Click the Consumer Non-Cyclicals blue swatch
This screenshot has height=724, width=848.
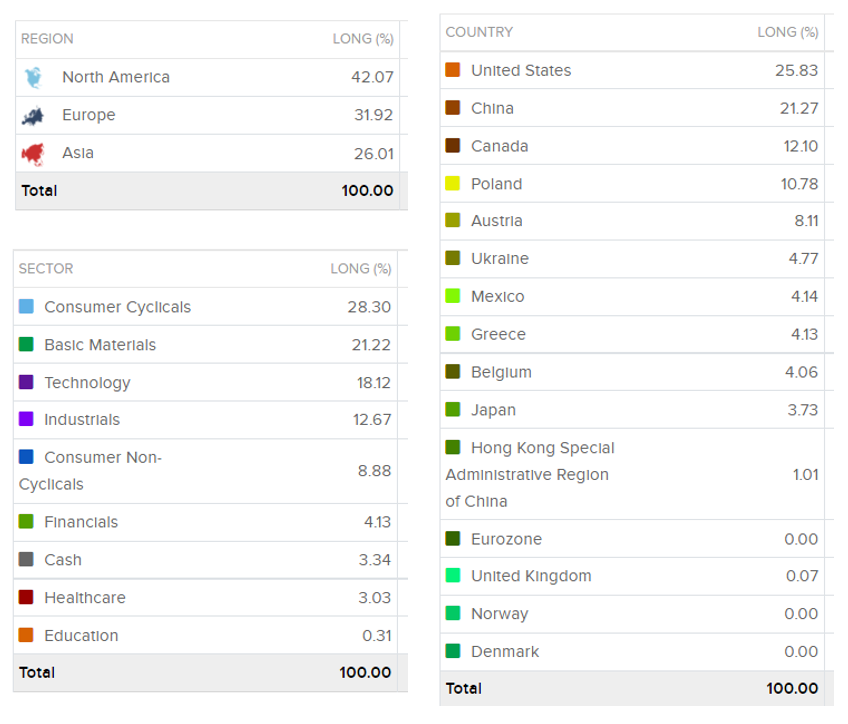click(26, 457)
